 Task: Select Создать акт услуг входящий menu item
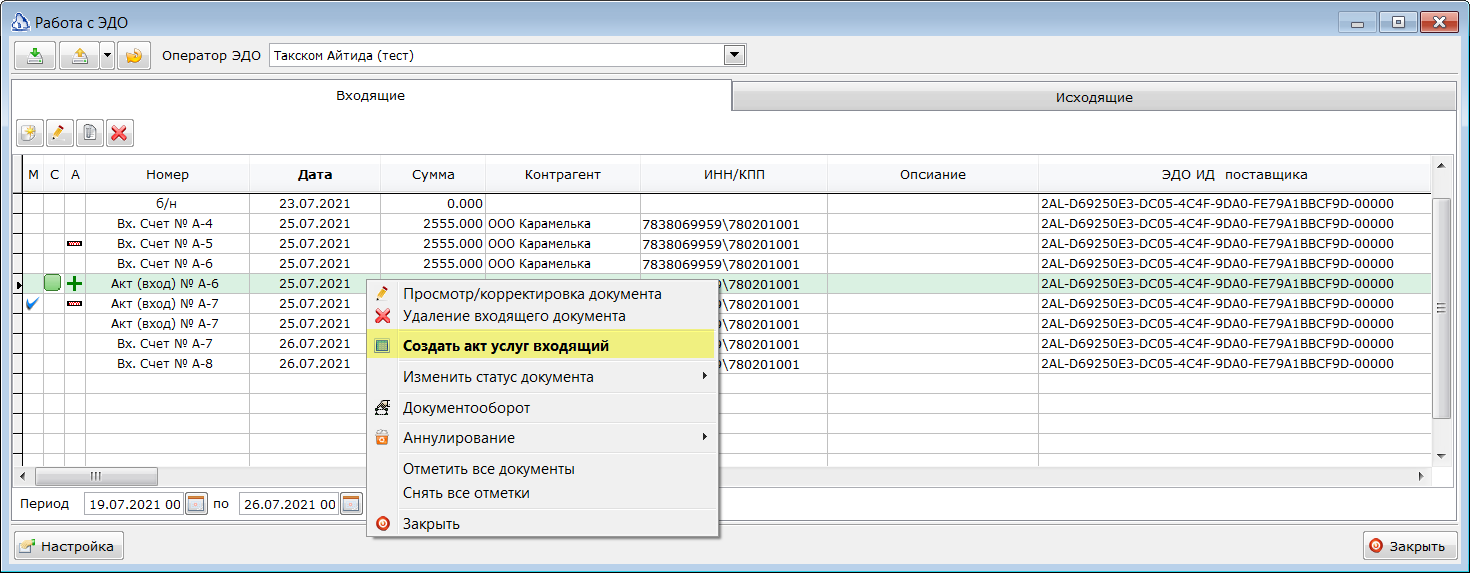tap(543, 346)
